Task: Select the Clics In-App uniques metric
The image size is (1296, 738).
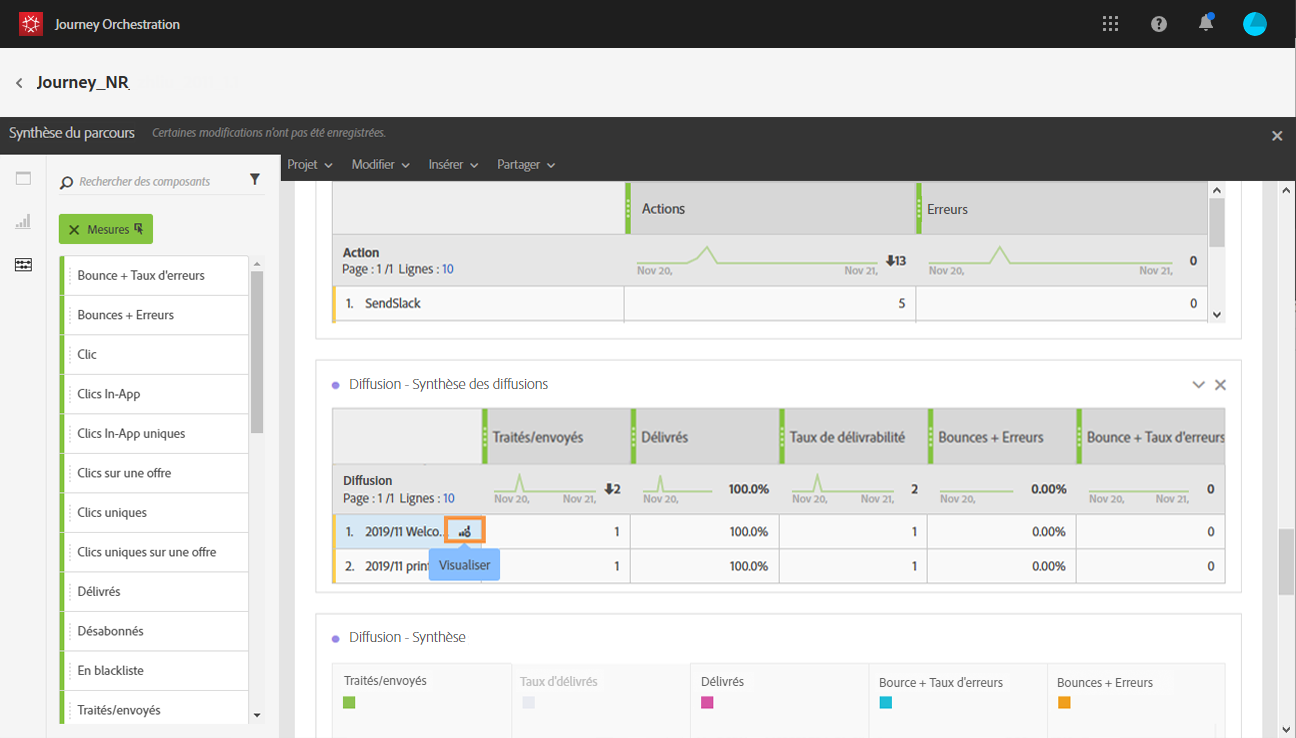Action: [154, 434]
